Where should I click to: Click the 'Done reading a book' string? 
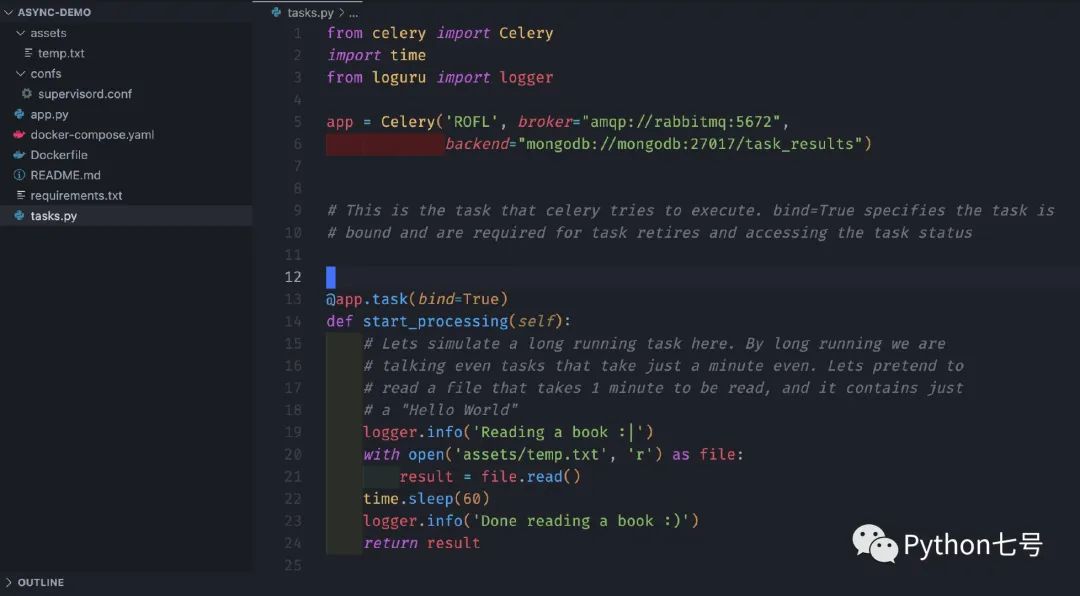pyautogui.click(x=581, y=521)
